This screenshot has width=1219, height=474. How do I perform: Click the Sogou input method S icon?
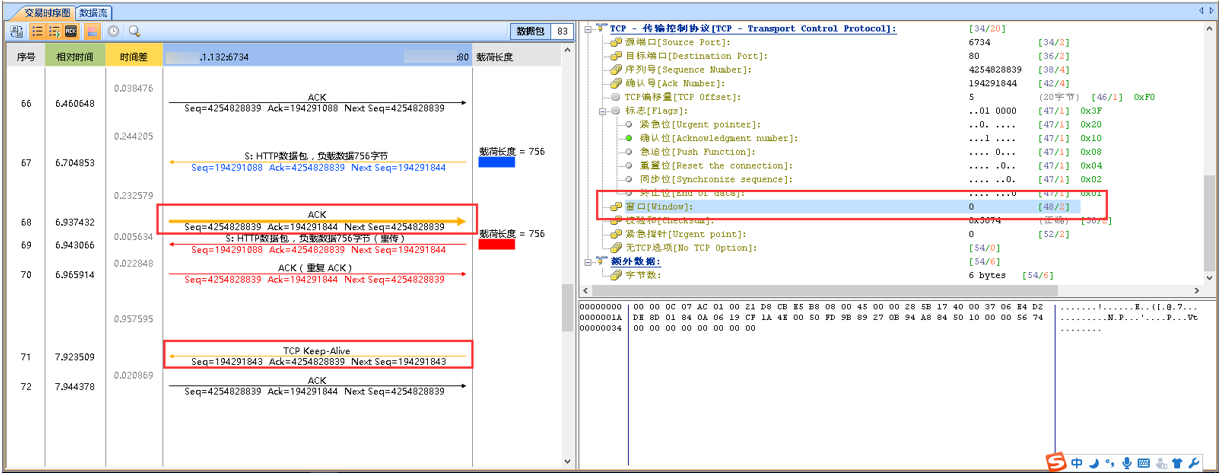click(1055, 462)
